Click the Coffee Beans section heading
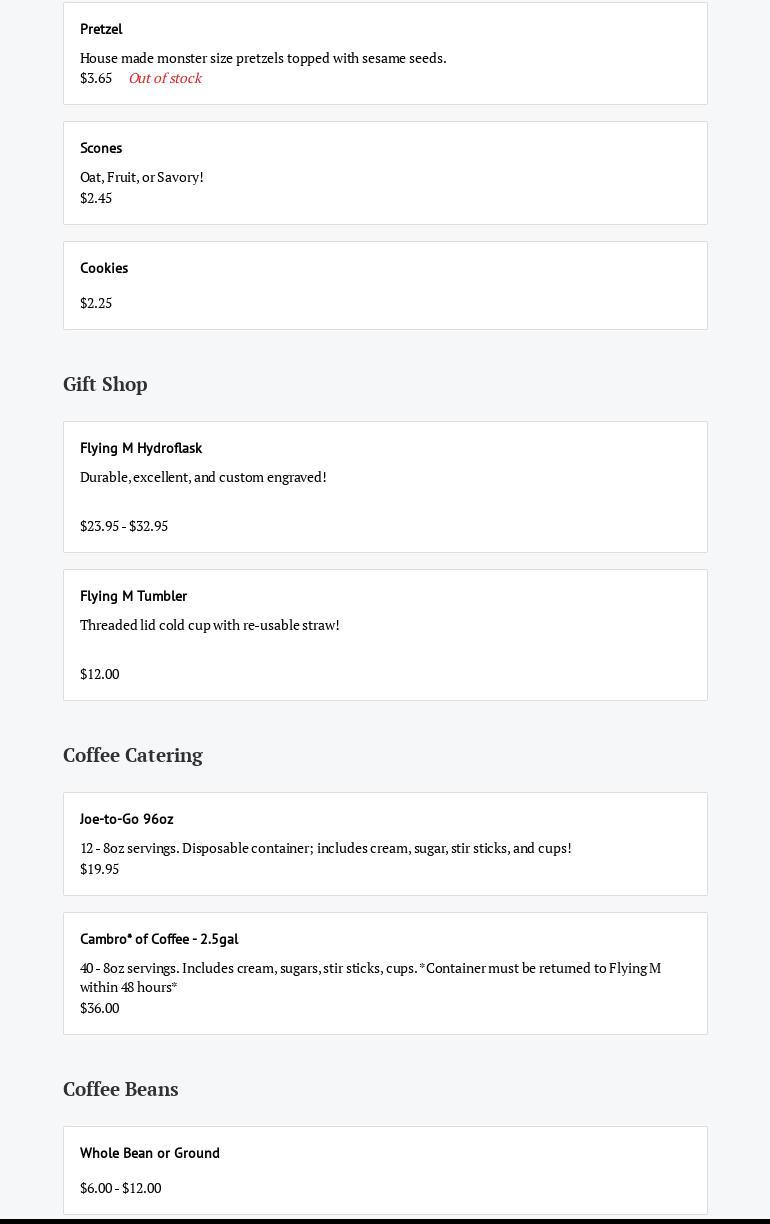Screen dimensions: 770x1224 120,1089
